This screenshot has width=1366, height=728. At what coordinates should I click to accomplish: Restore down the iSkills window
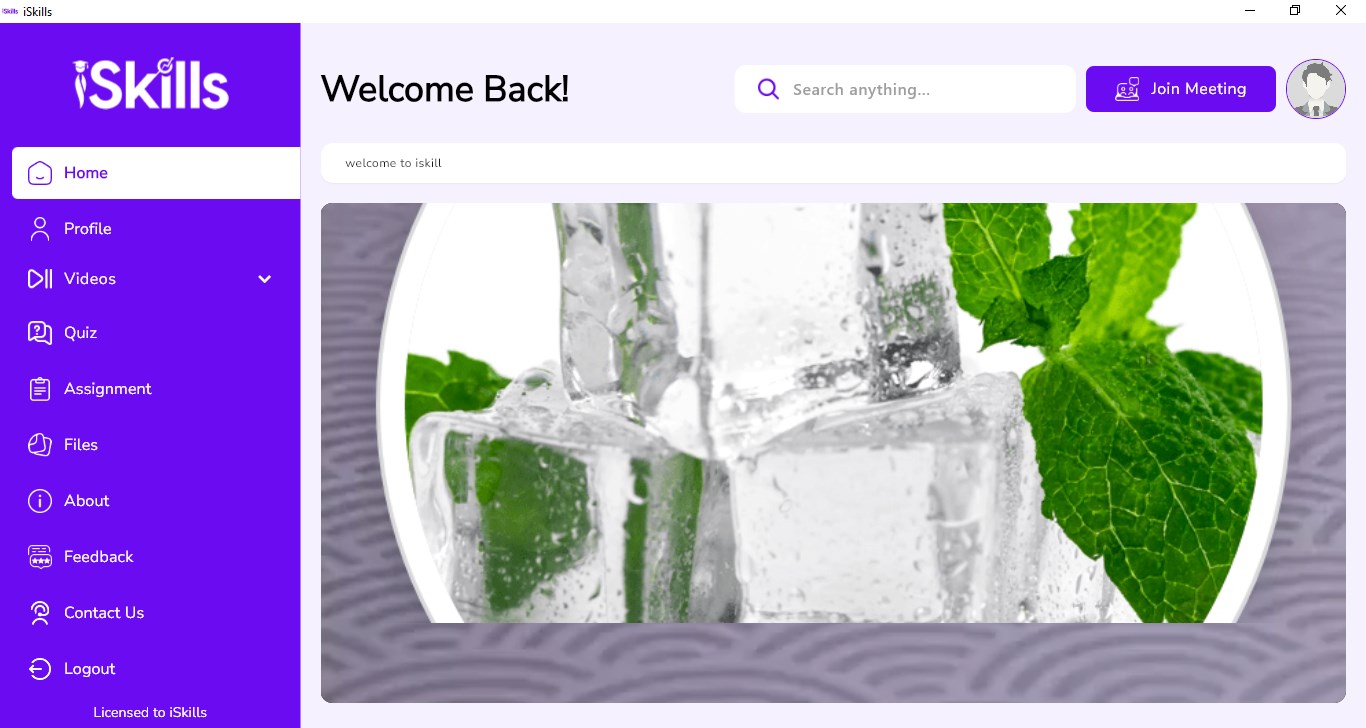pos(1295,11)
